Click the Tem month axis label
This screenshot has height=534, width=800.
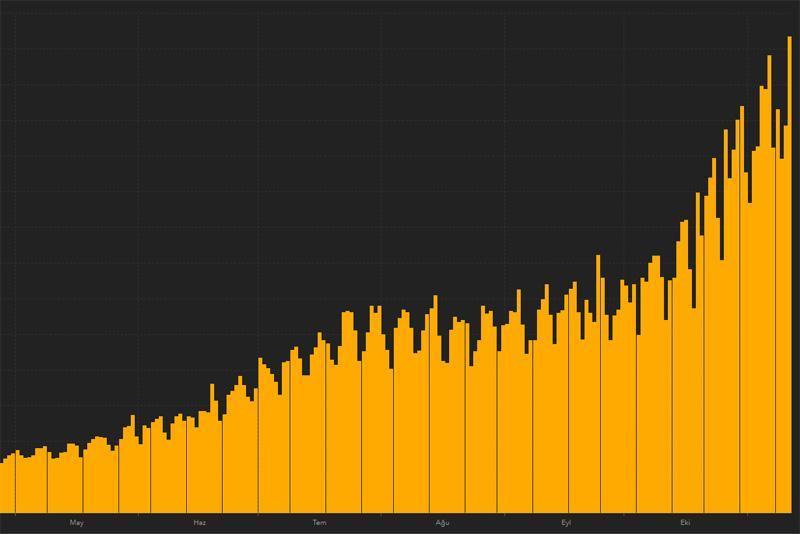pyautogui.click(x=319, y=522)
